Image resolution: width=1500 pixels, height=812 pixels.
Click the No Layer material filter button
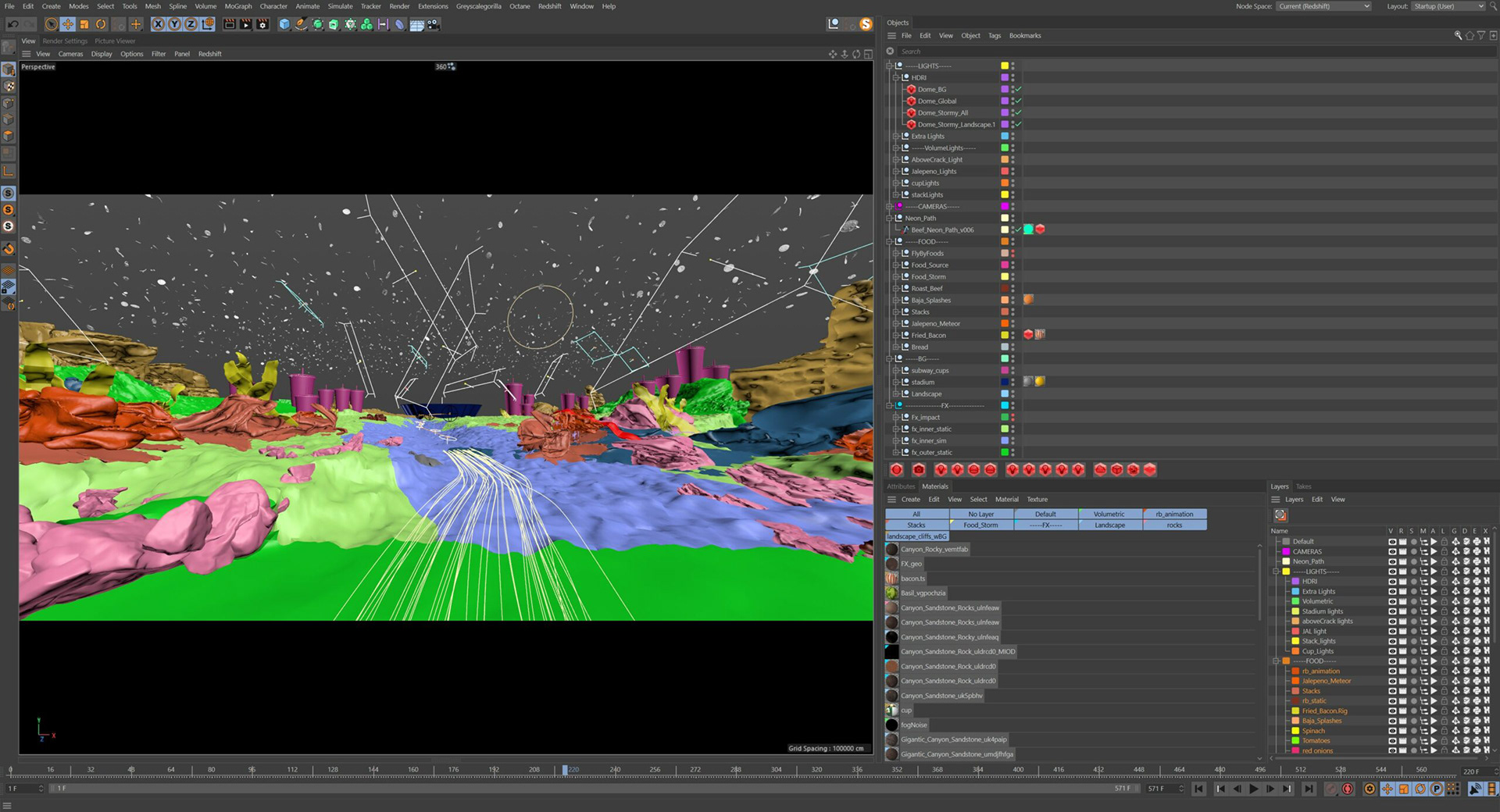[981, 514]
